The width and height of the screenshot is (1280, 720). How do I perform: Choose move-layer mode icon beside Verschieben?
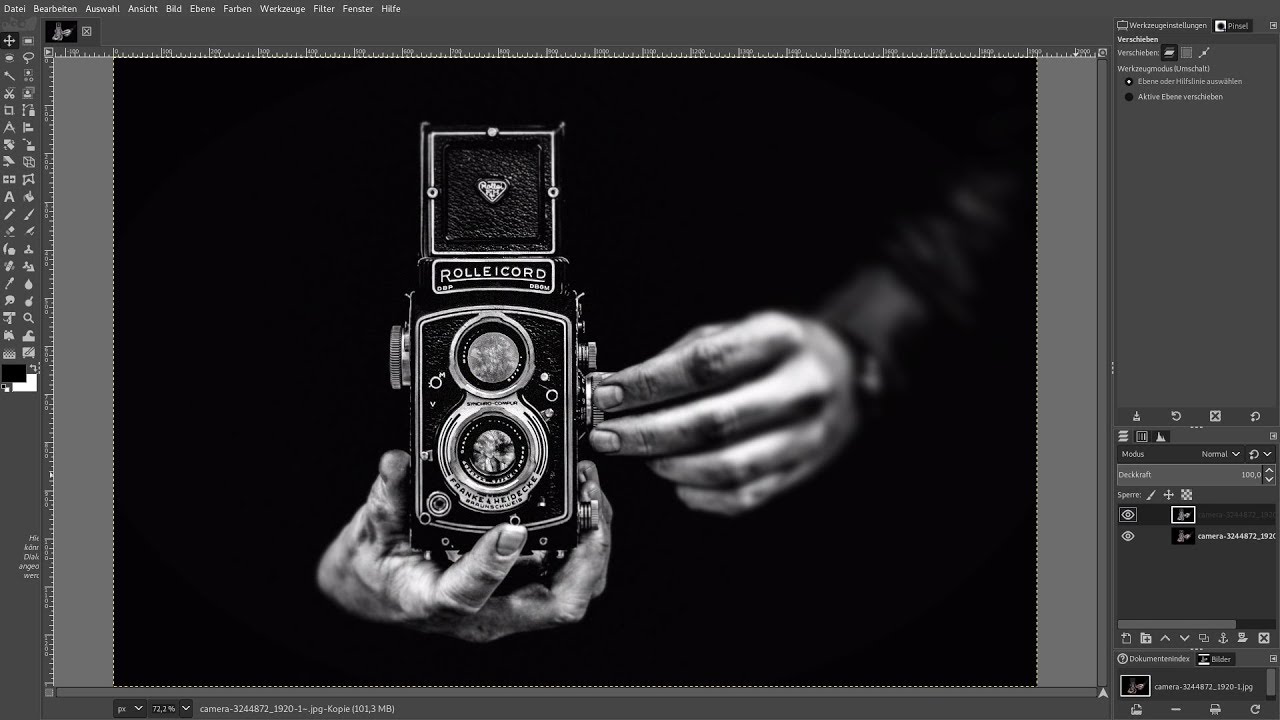click(x=1169, y=52)
